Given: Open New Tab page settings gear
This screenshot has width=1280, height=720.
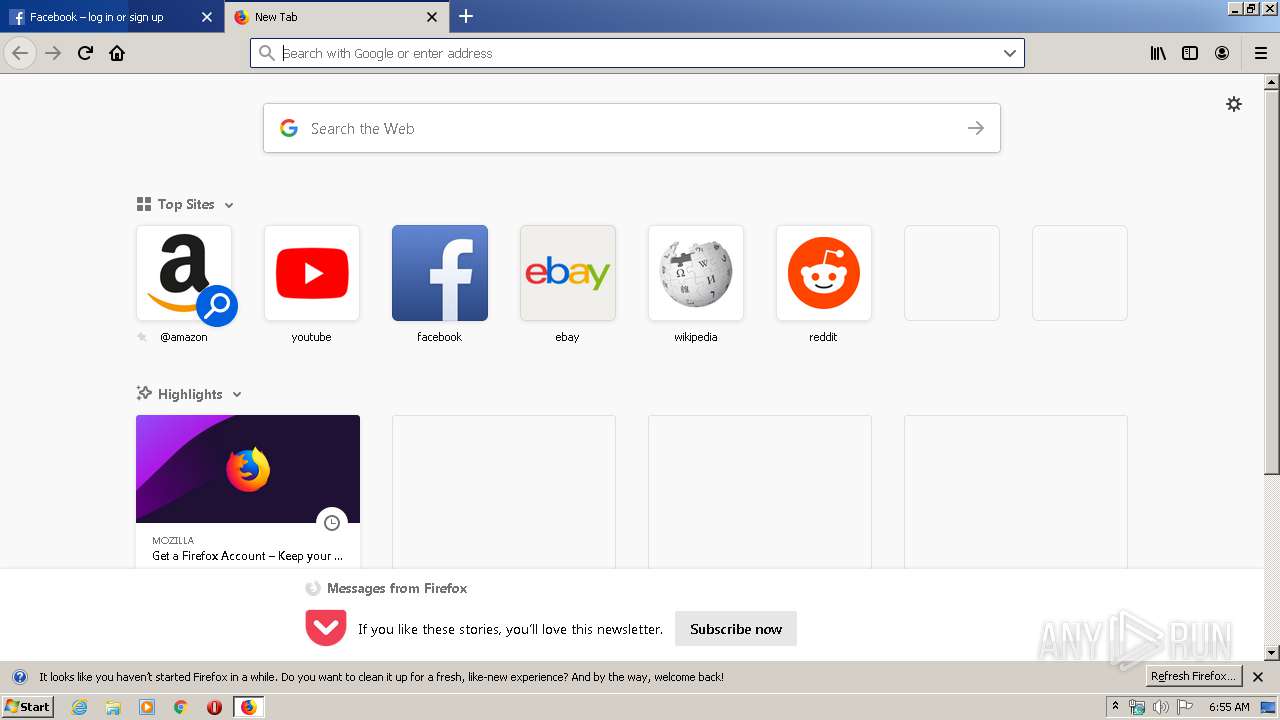Looking at the screenshot, I should 1234,104.
